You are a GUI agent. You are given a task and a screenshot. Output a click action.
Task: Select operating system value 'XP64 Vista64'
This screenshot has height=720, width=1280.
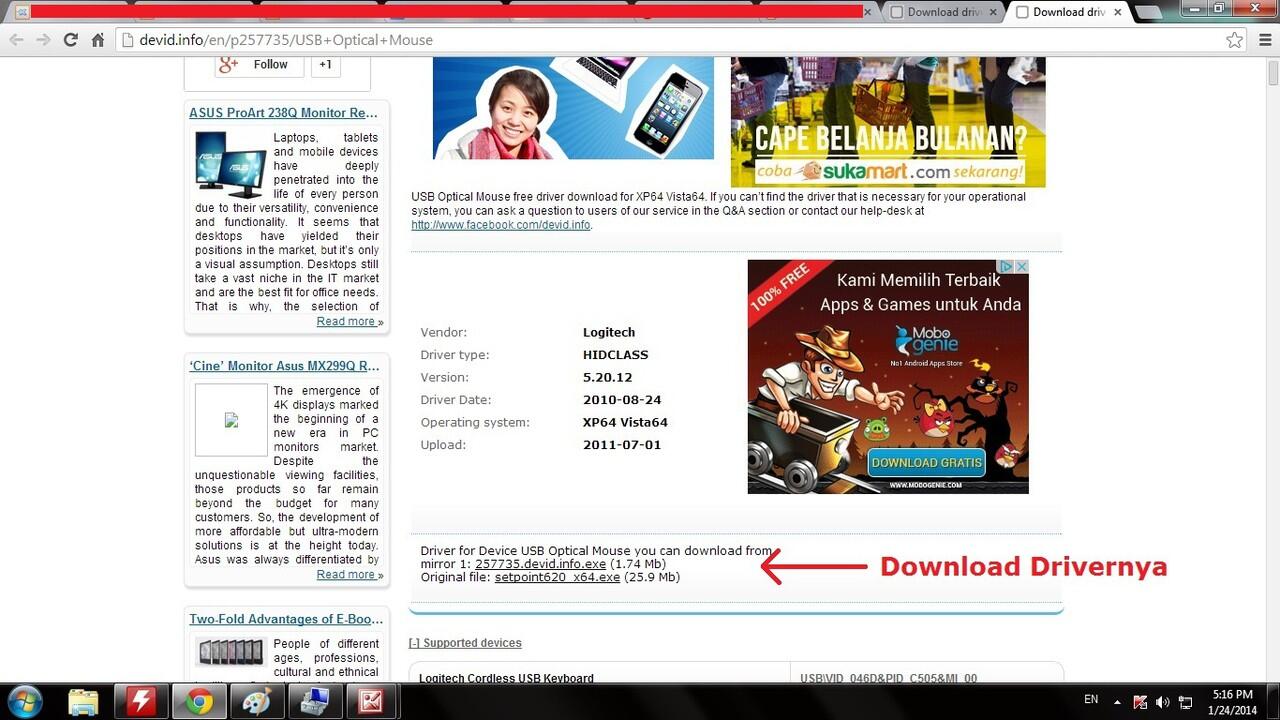pos(625,422)
